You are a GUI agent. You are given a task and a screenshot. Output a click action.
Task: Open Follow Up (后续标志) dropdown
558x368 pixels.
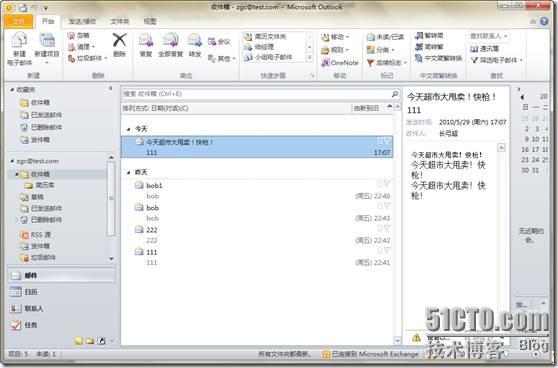pyautogui.click(x=386, y=63)
